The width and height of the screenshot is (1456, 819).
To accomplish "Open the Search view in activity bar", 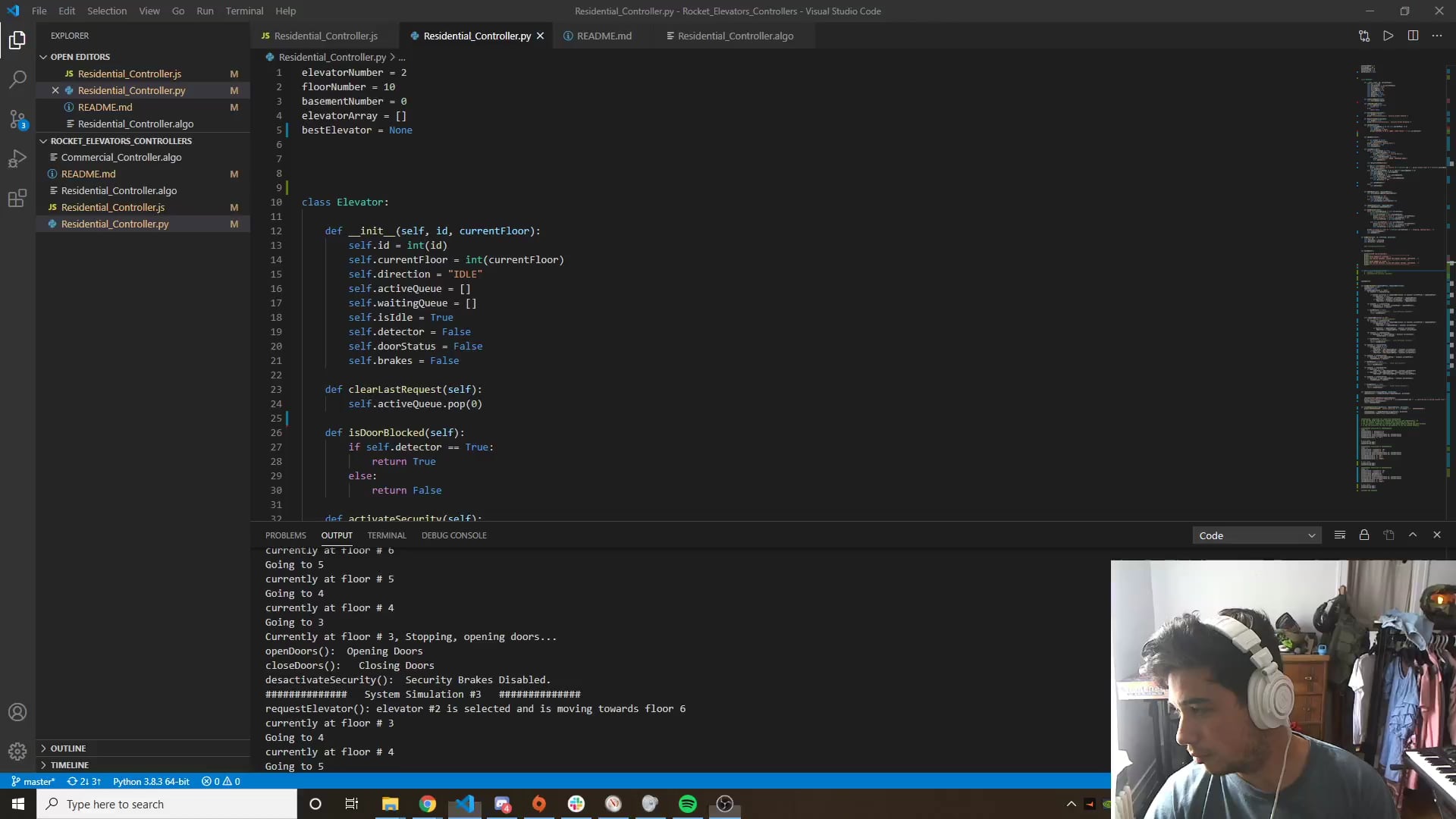I will click(x=17, y=79).
